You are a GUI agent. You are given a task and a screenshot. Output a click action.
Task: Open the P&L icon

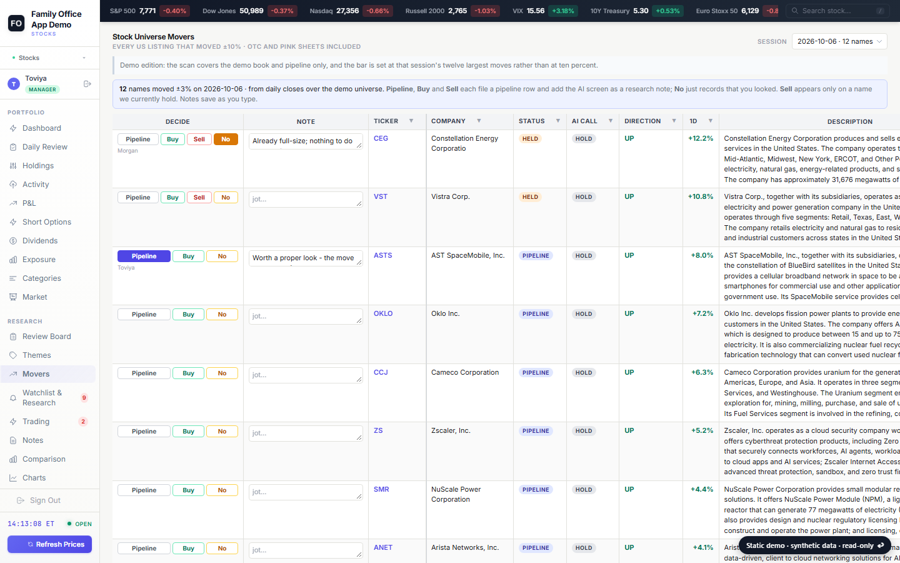(x=13, y=203)
